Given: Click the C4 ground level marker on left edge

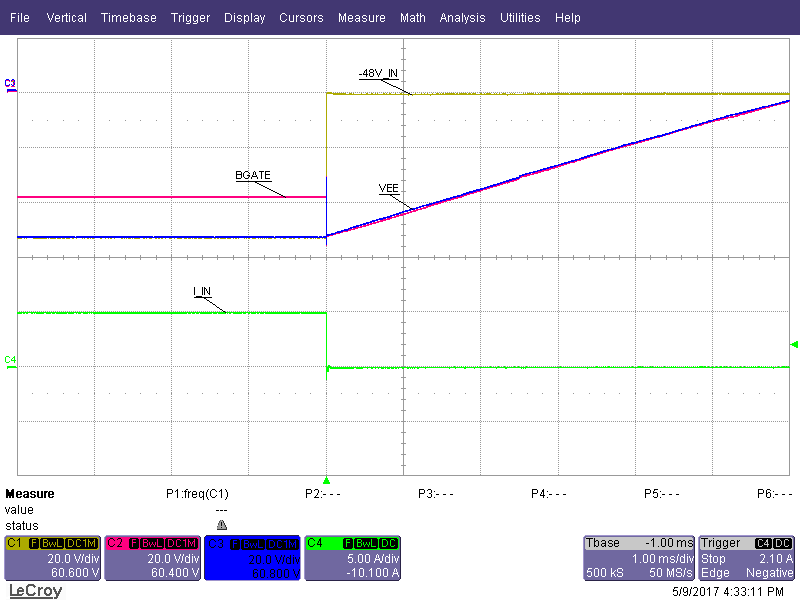Looking at the screenshot, I should (10, 360).
